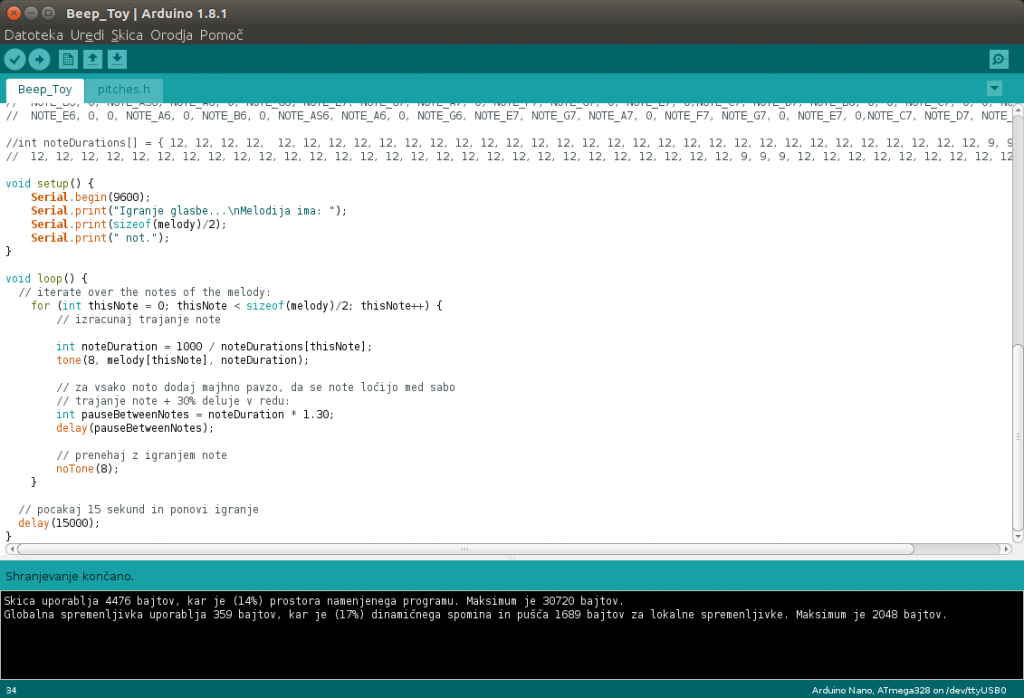Click the Save sketch down-arrow icon
This screenshot has width=1024, height=698.
117,59
